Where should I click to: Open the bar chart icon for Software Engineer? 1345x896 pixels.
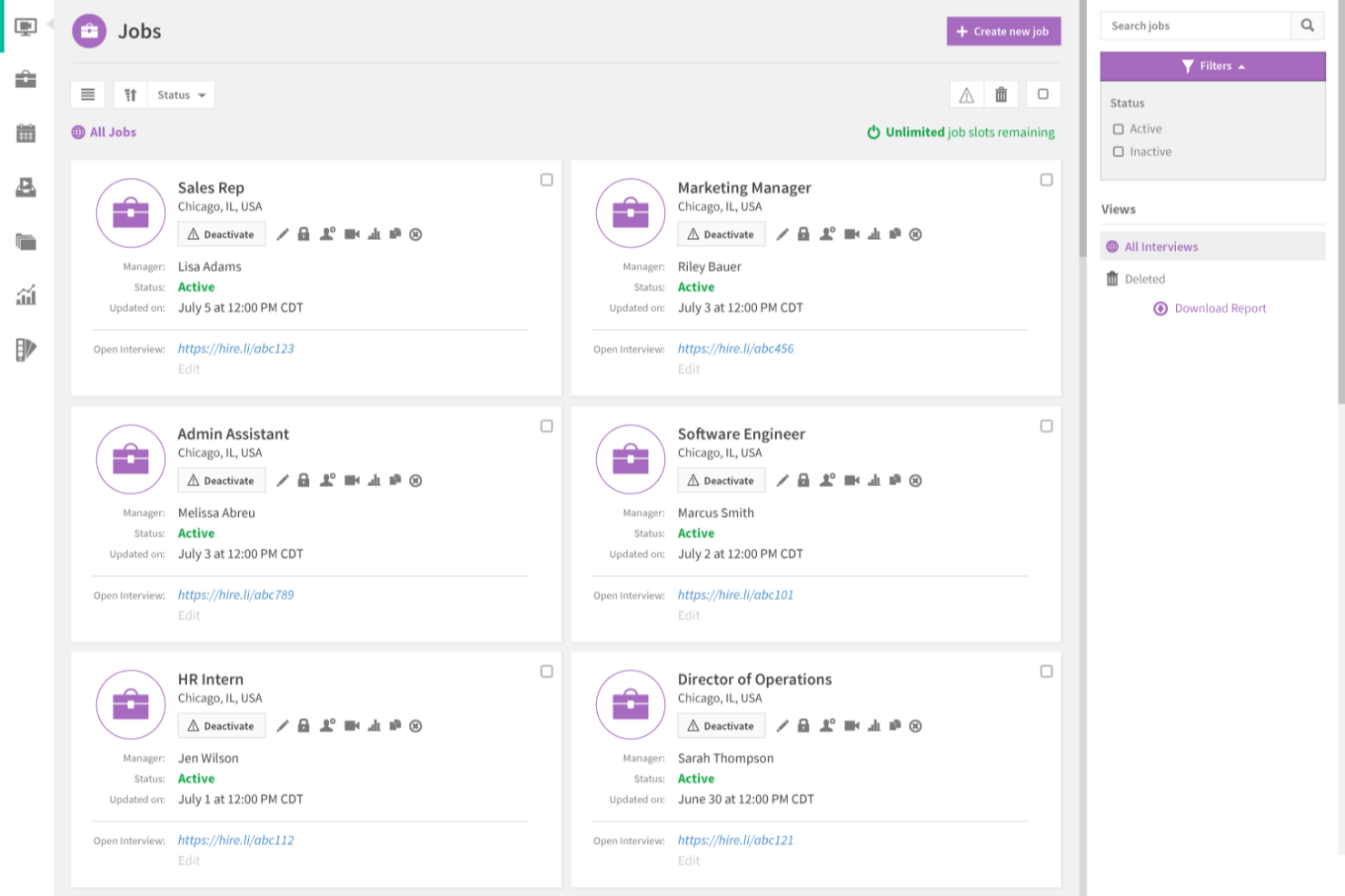[x=873, y=481]
